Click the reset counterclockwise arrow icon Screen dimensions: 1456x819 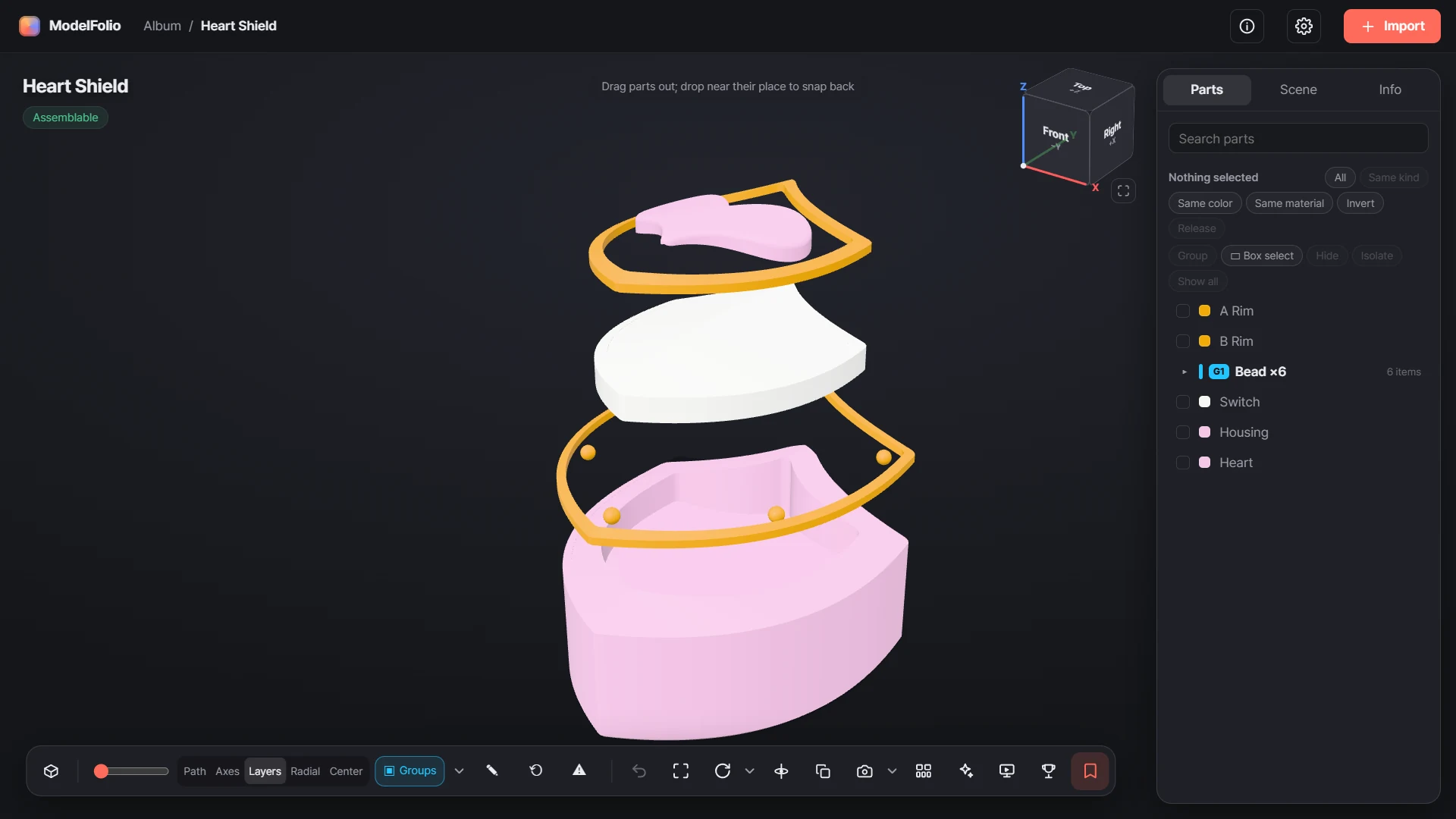tap(536, 770)
